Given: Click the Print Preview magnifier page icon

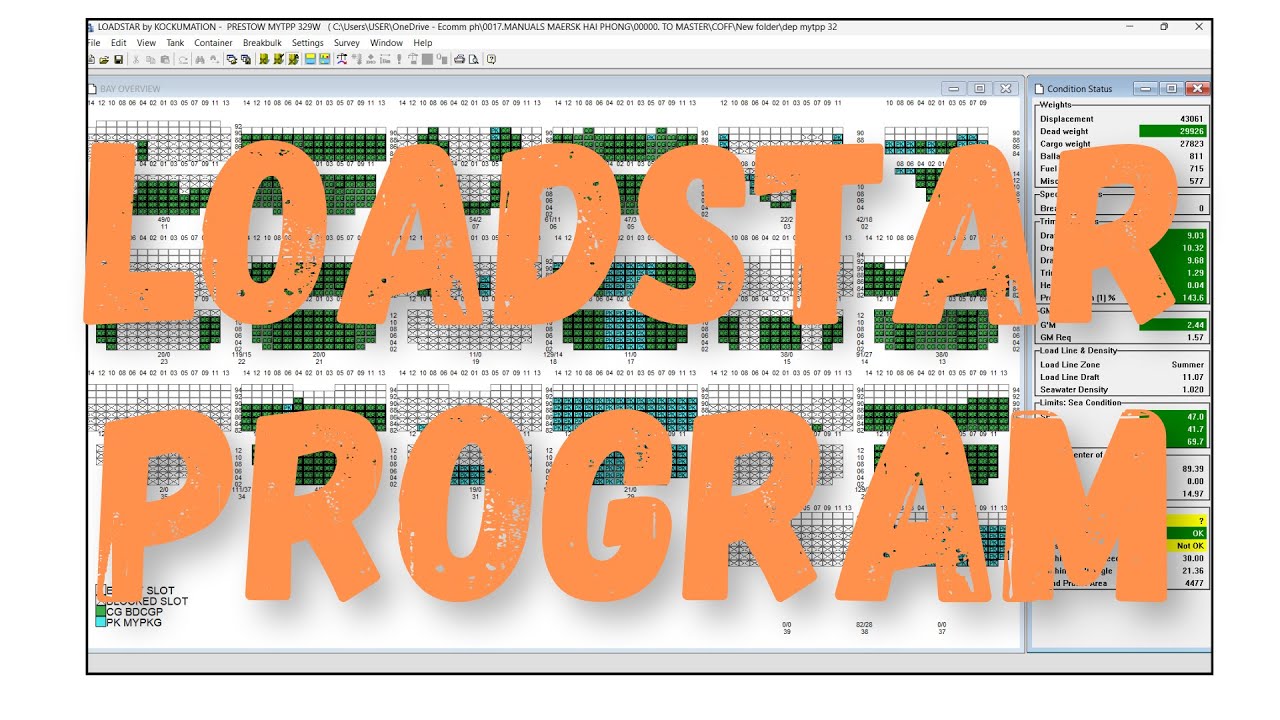Looking at the screenshot, I should (x=474, y=60).
